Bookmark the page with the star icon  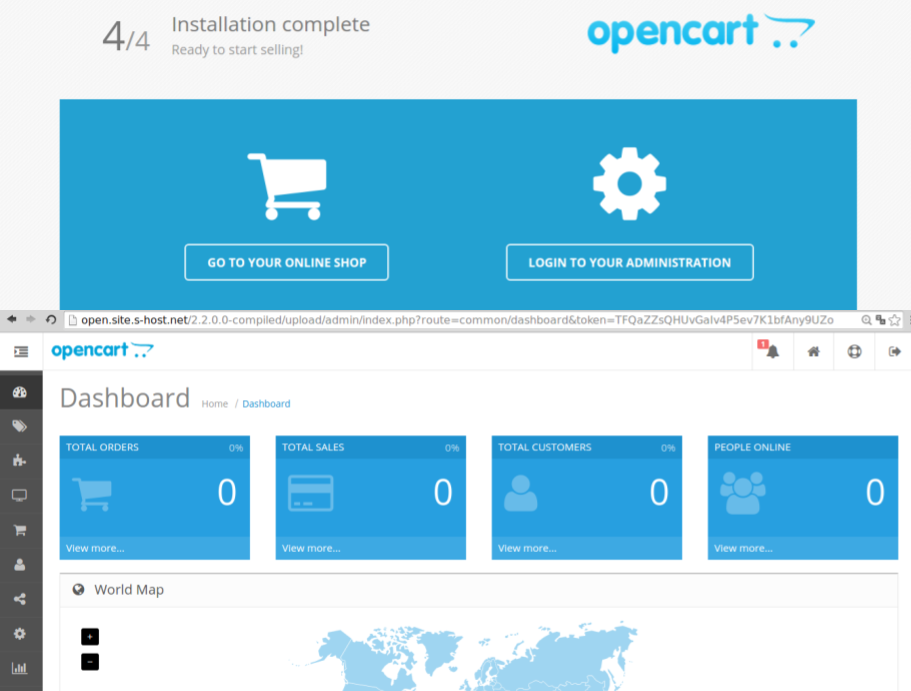[x=895, y=320]
